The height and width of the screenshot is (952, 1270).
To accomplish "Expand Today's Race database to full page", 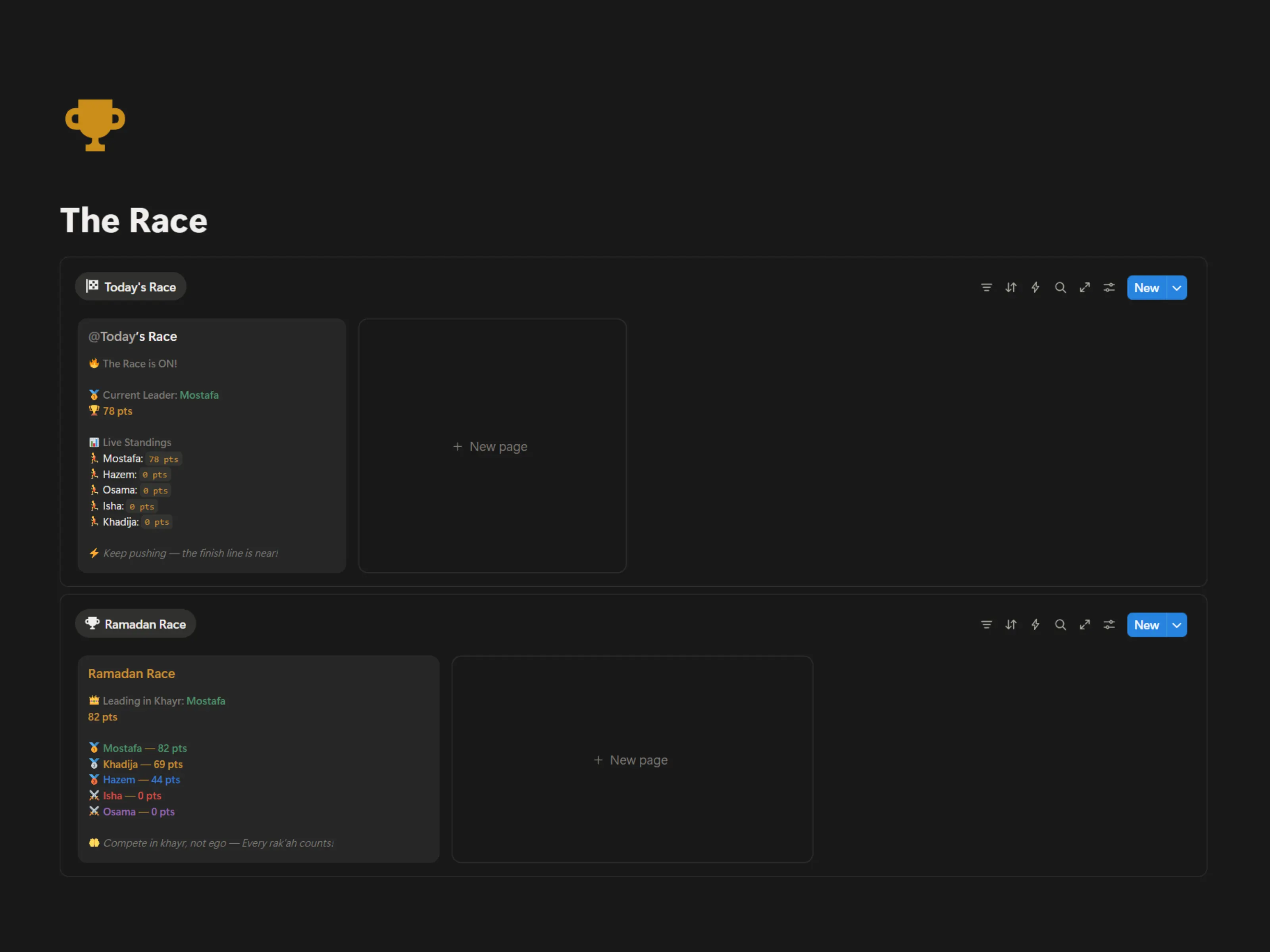I will 1085,288.
